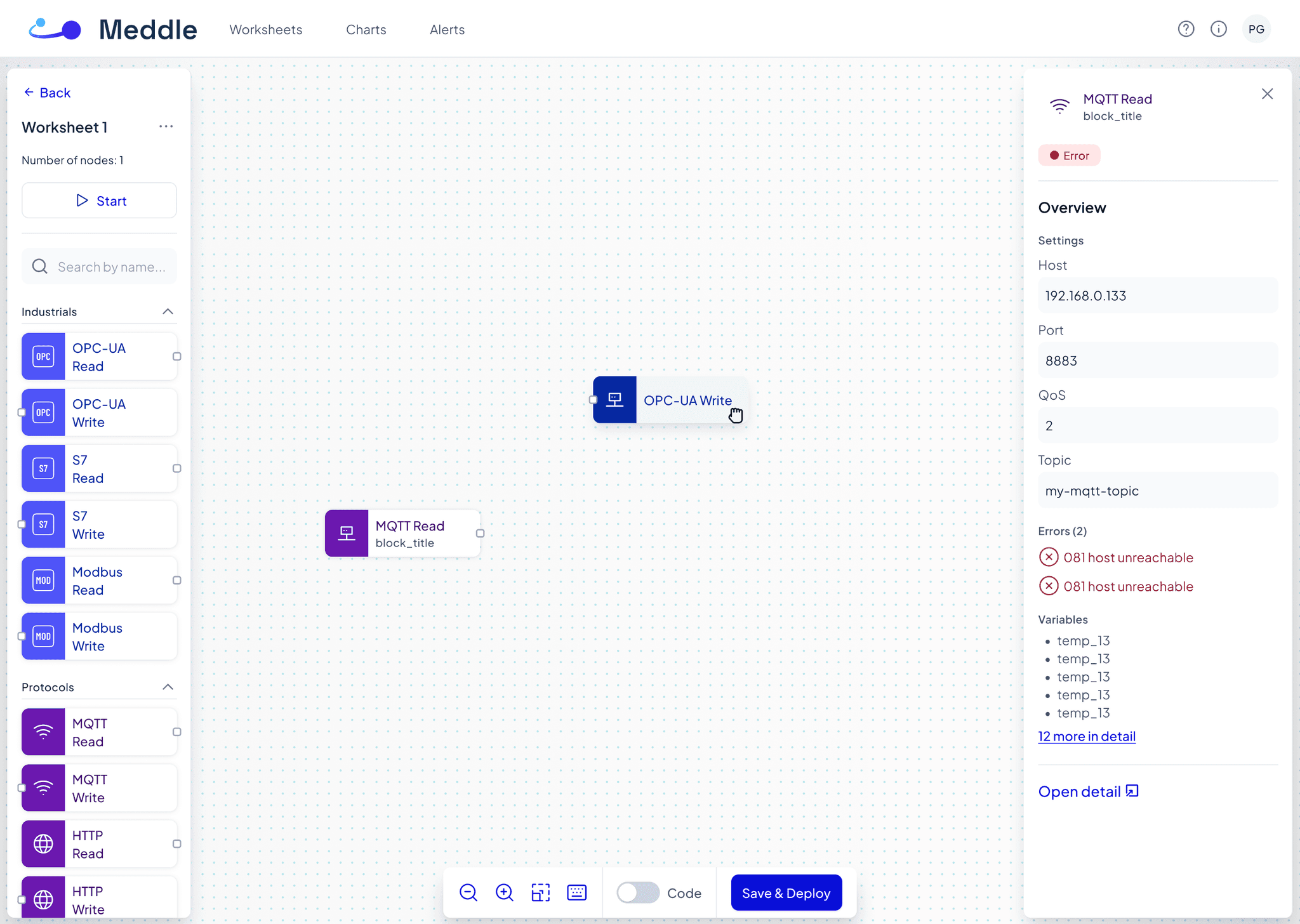Select the S7 Write block icon
Image resolution: width=1300 pixels, height=924 pixels.
coord(43,524)
